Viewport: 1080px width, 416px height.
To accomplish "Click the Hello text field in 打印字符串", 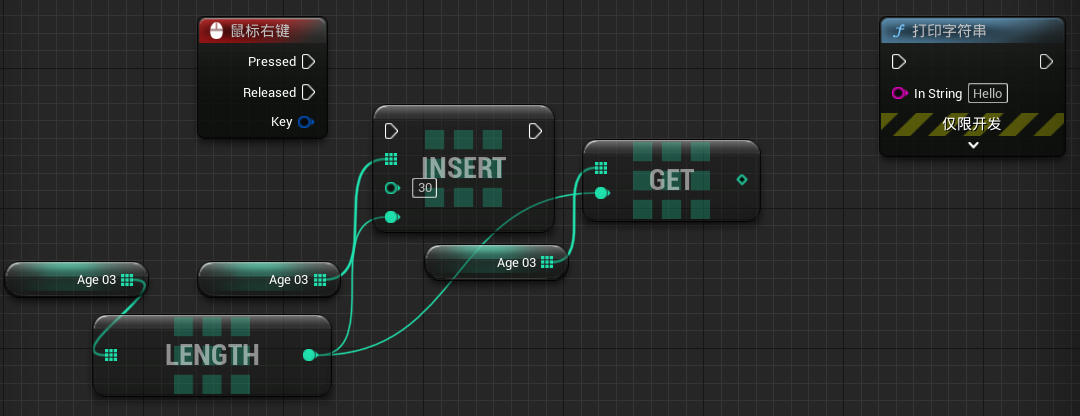I will 988,93.
